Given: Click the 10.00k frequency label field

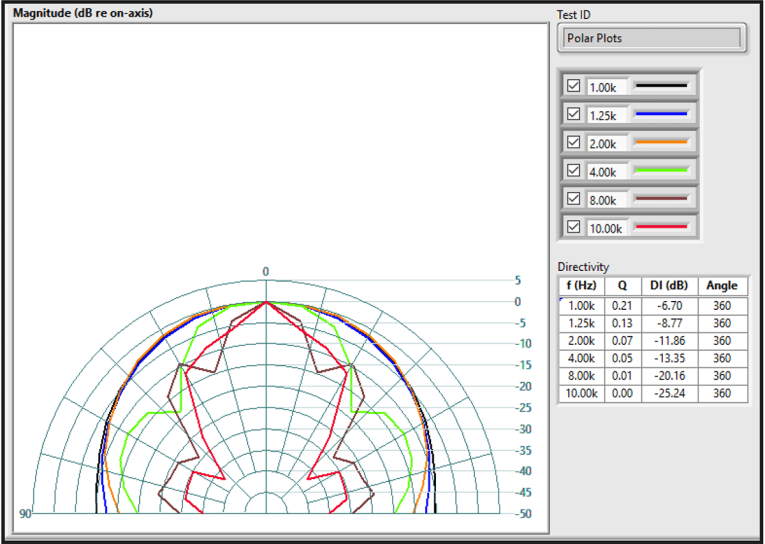Looking at the screenshot, I should pyautogui.click(x=607, y=228).
